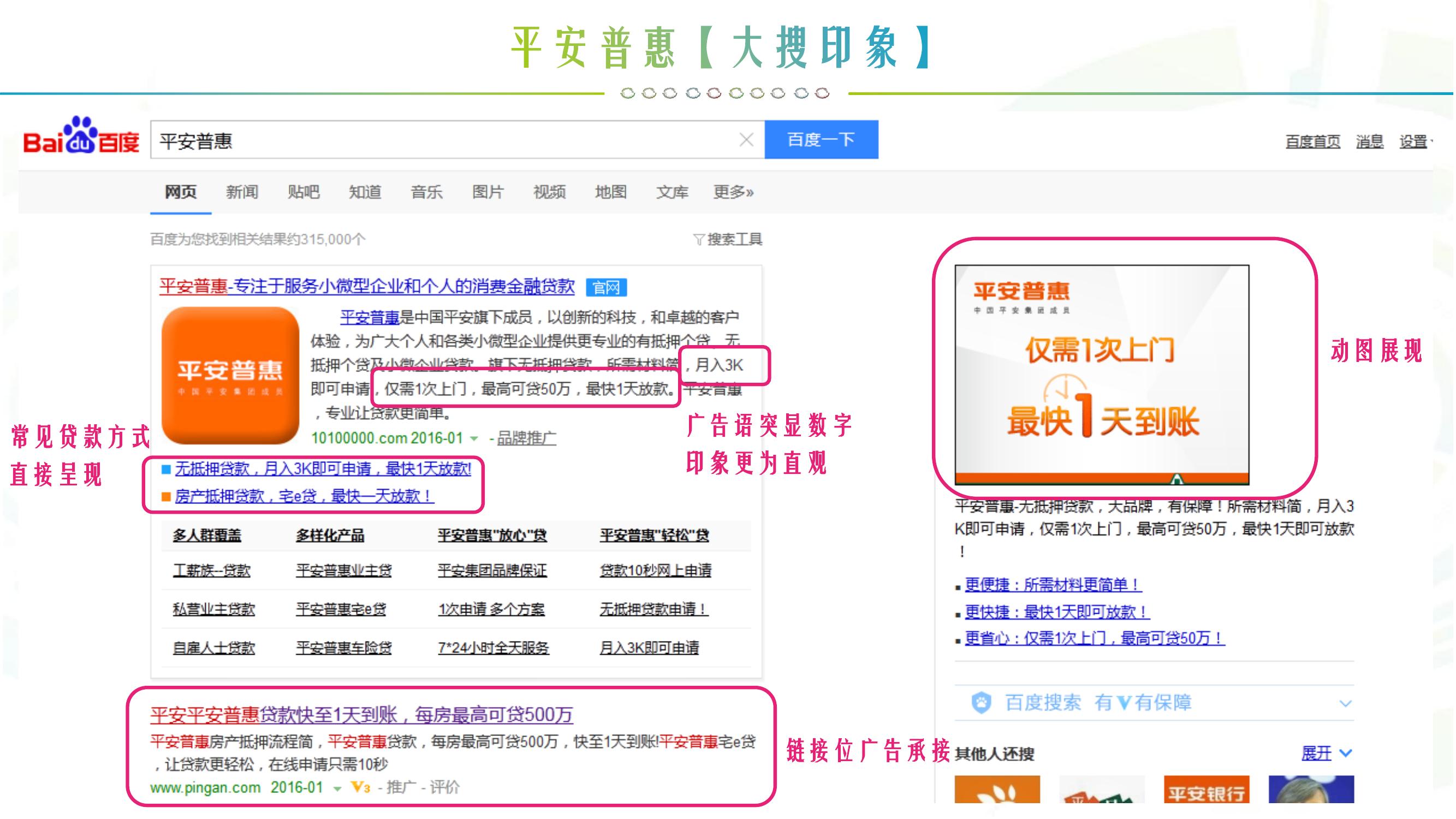The width and height of the screenshot is (1456, 819).
Task: Click the 百度一下 search button
Action: pyautogui.click(x=821, y=140)
